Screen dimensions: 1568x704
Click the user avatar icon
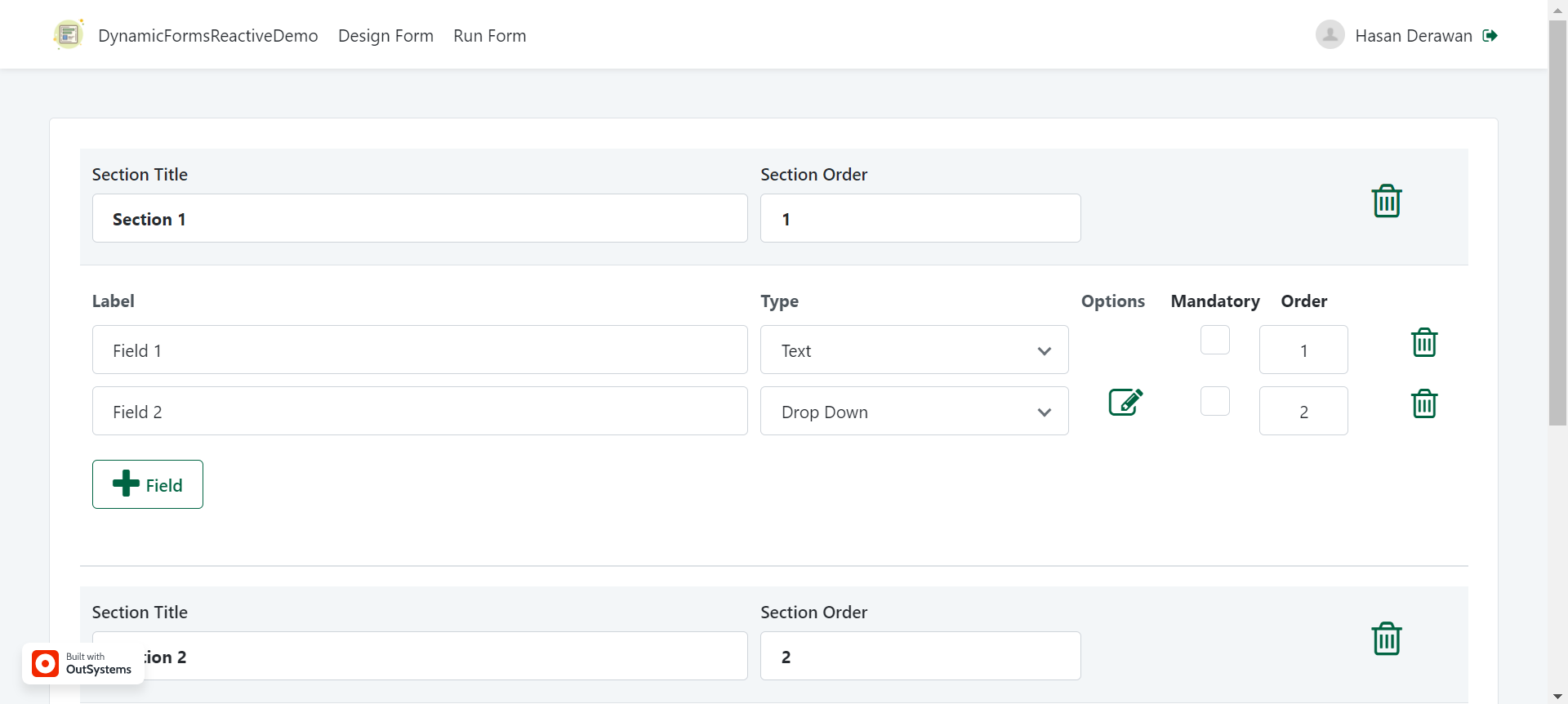pyautogui.click(x=1330, y=34)
